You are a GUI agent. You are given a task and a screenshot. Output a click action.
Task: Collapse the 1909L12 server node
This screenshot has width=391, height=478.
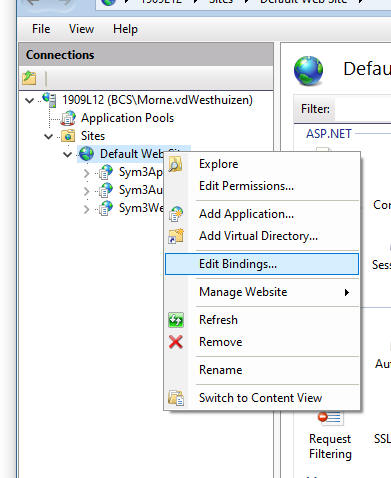click(x=30, y=100)
